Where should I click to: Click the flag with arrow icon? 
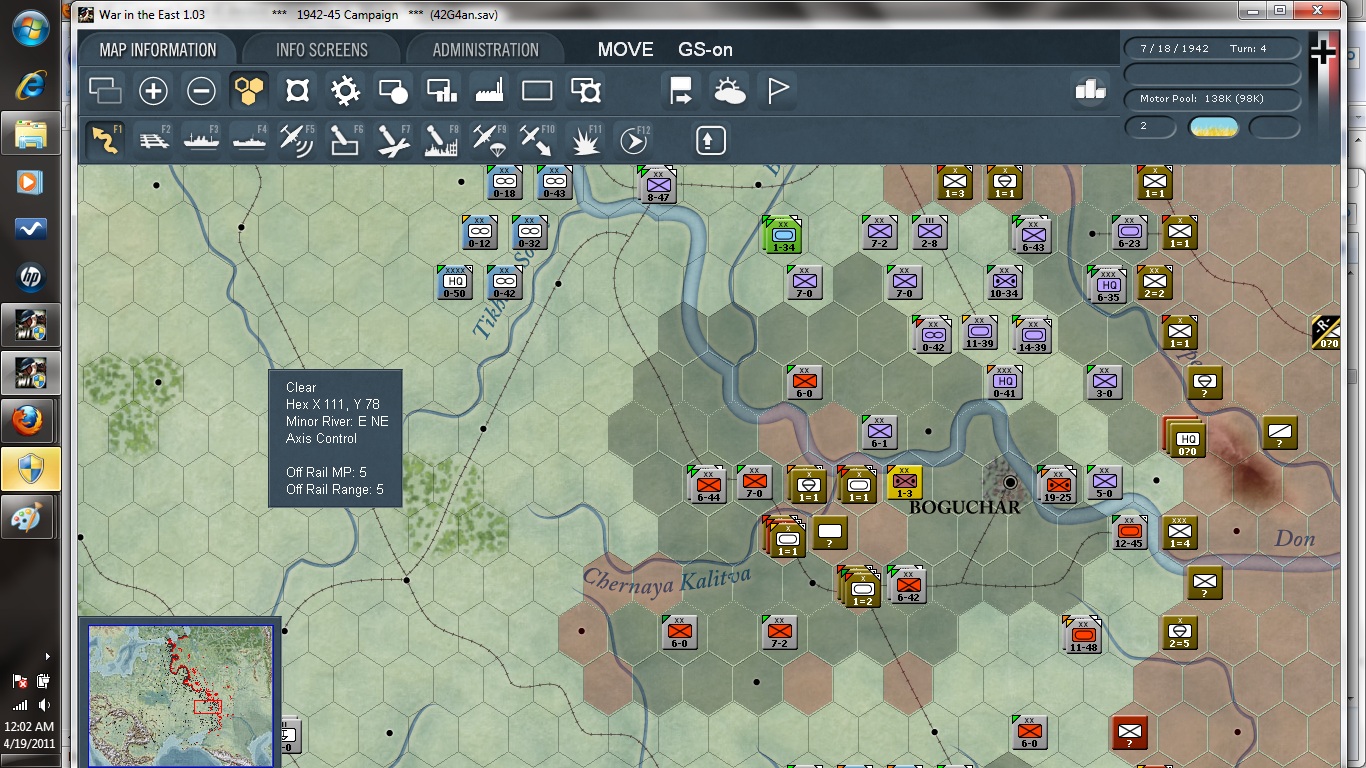coord(681,92)
